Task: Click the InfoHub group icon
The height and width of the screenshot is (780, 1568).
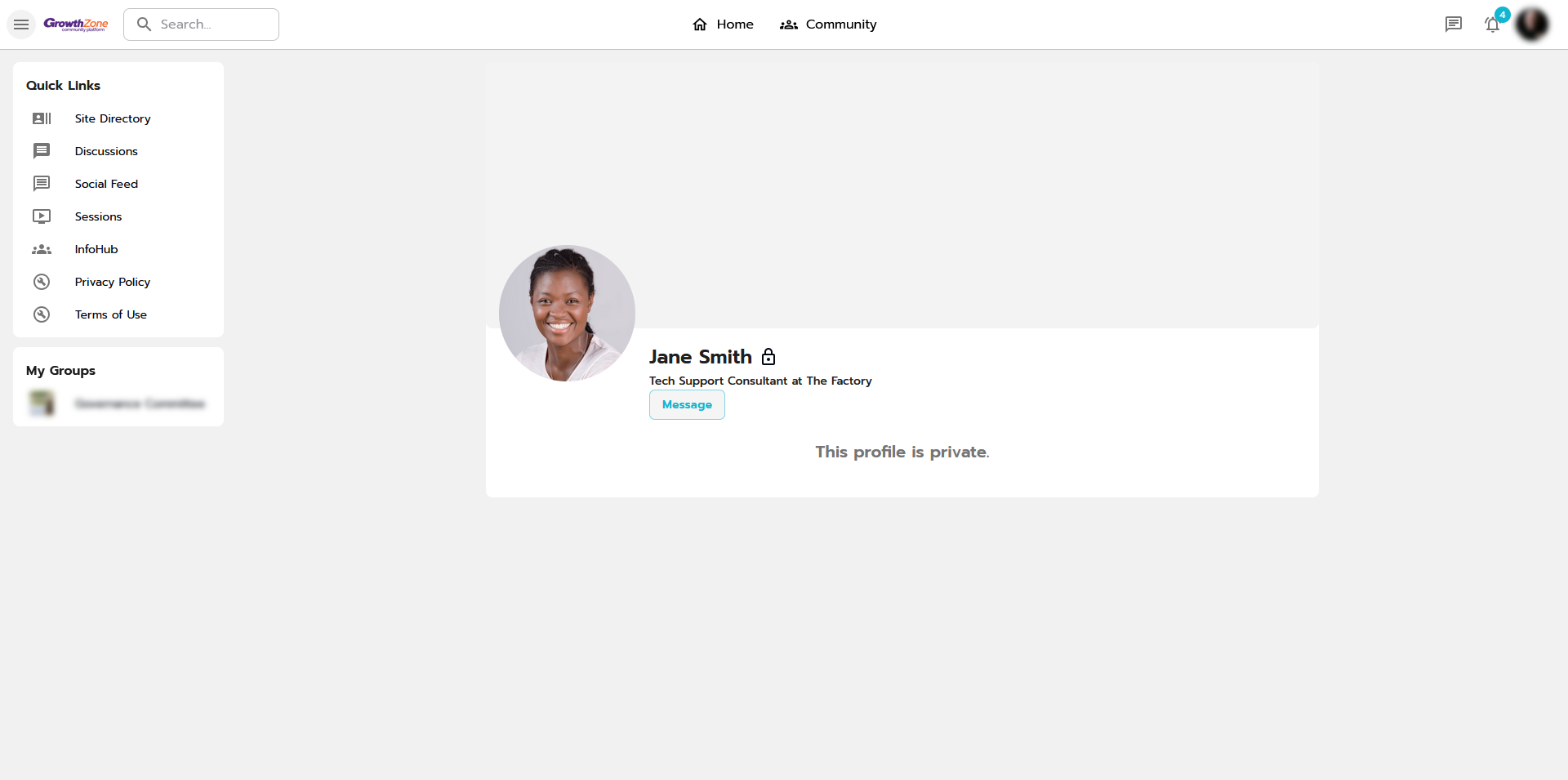Action: (42, 249)
